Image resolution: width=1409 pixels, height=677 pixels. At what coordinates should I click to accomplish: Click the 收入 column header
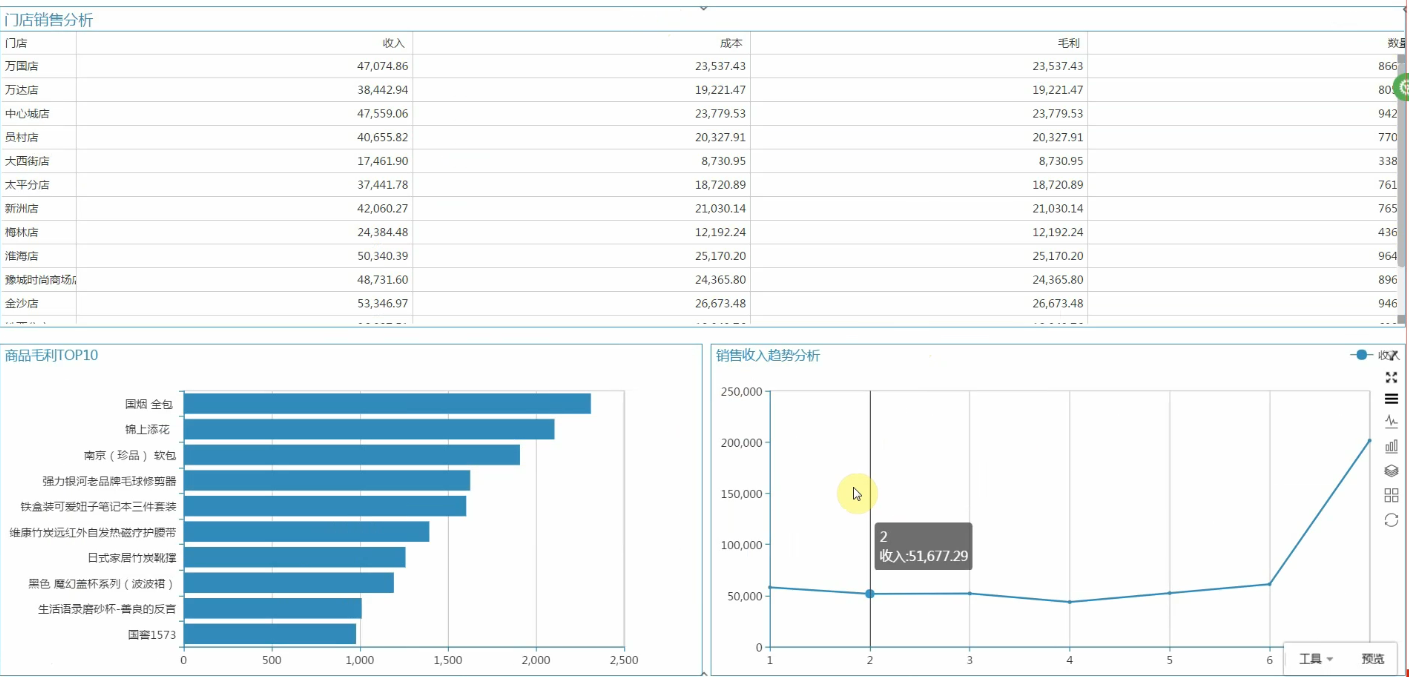click(393, 43)
